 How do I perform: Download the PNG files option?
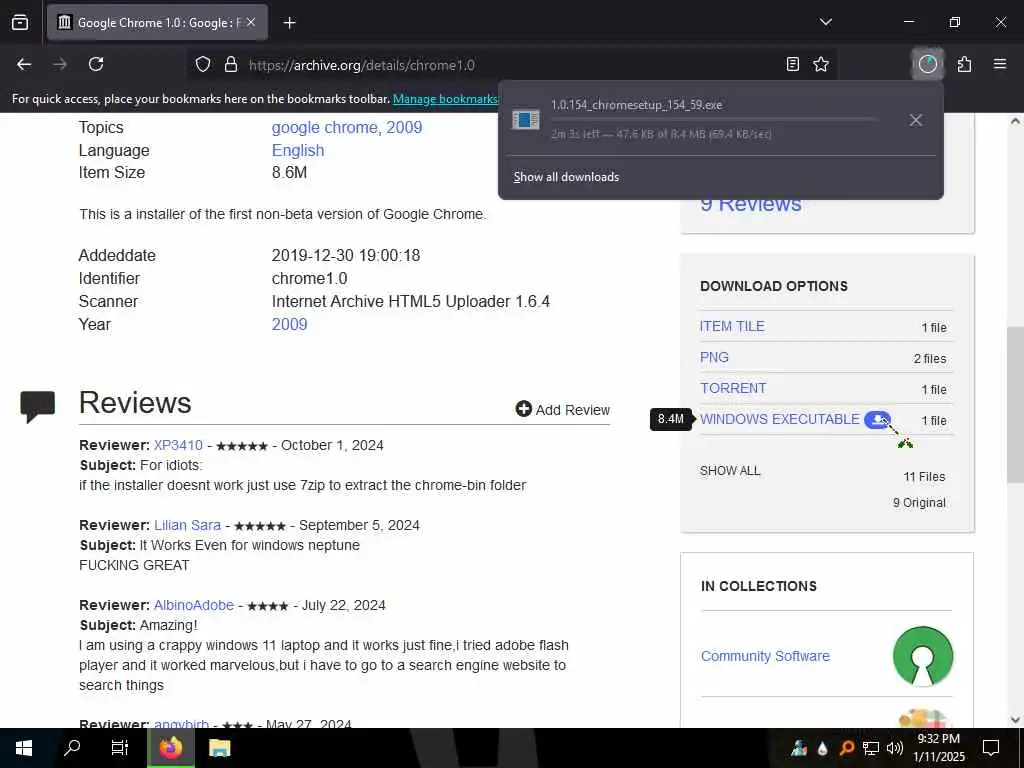point(714,357)
